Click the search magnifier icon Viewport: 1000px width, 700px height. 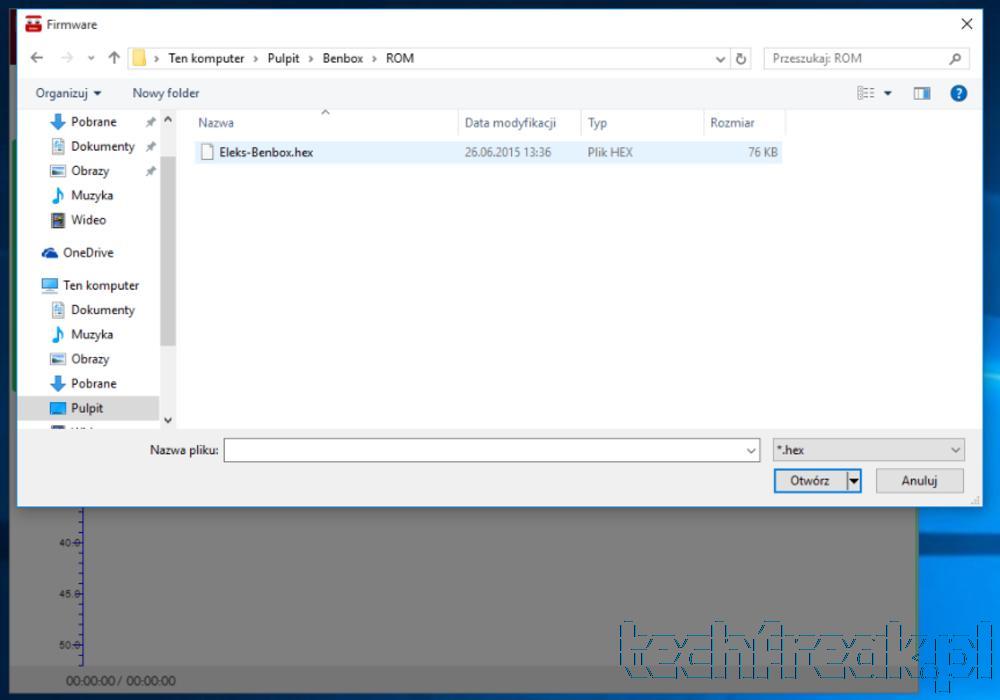[x=955, y=59]
